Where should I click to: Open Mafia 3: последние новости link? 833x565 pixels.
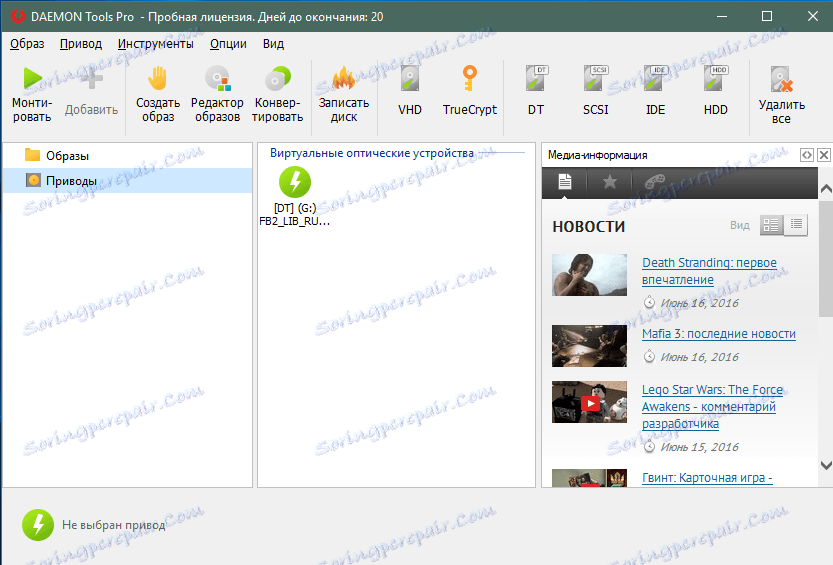pyautogui.click(x=719, y=334)
